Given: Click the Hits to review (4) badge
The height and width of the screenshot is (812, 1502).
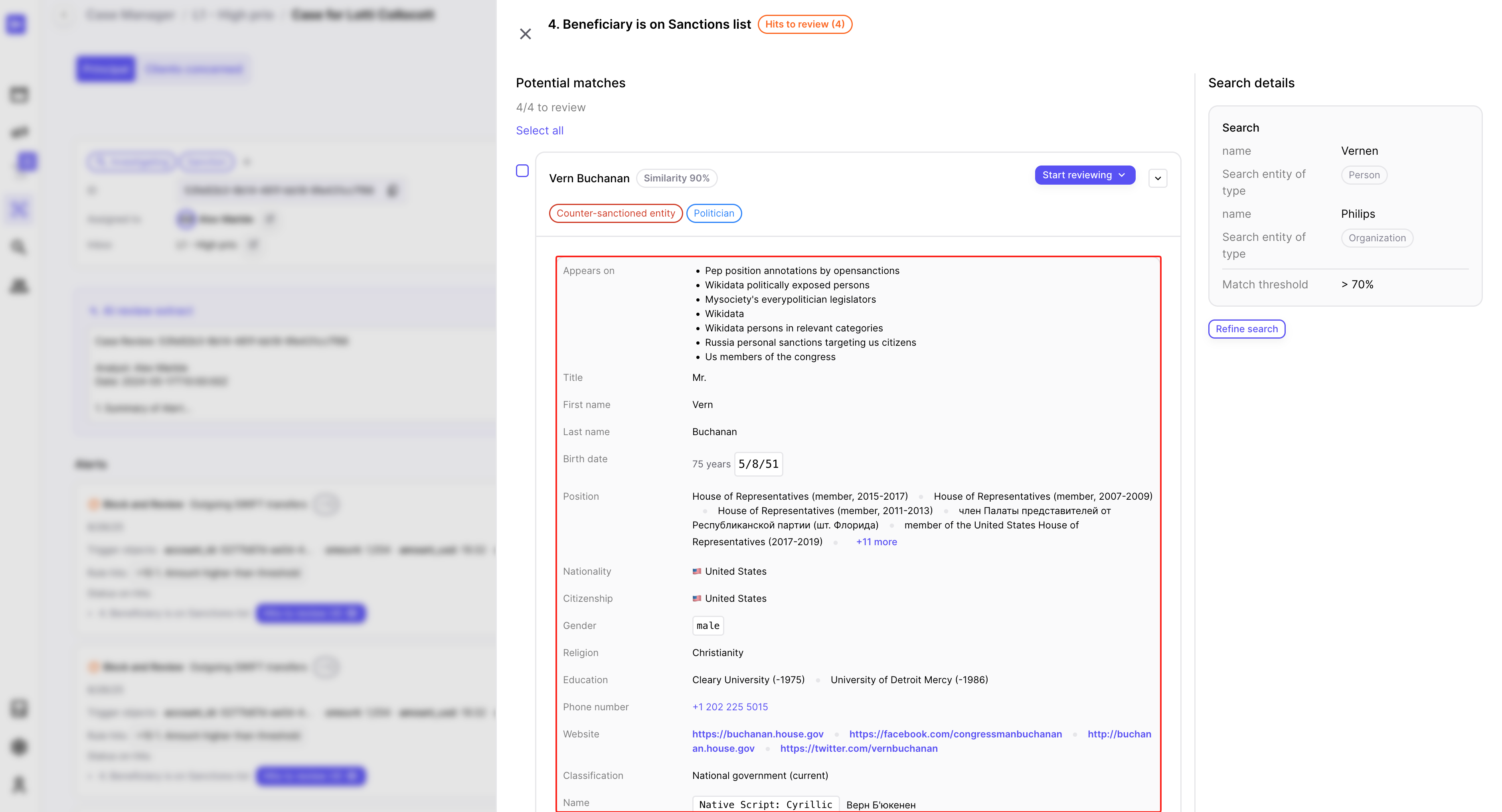Looking at the screenshot, I should (x=804, y=24).
